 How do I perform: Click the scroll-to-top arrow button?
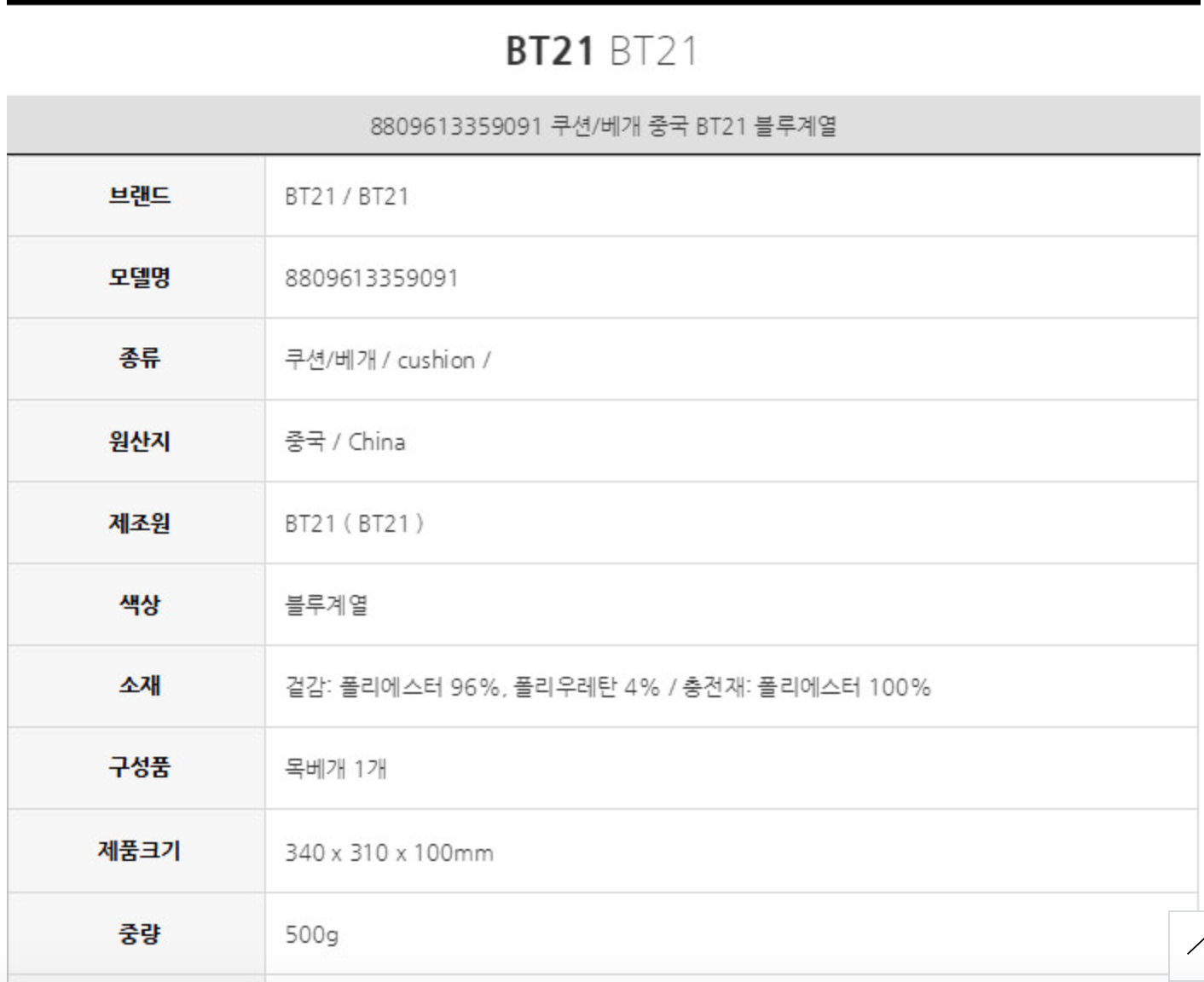click(1190, 944)
